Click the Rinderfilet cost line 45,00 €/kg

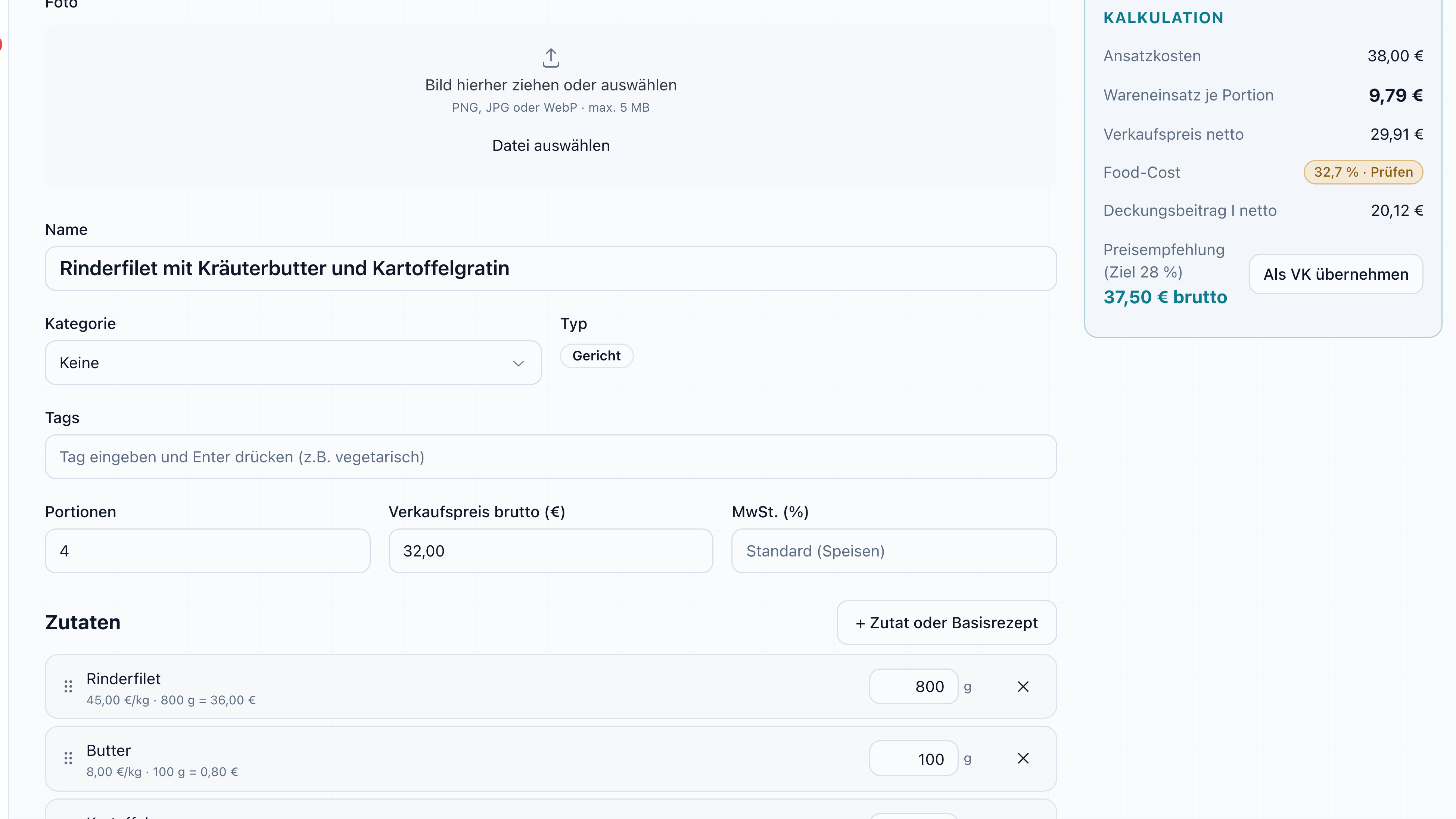(x=171, y=700)
